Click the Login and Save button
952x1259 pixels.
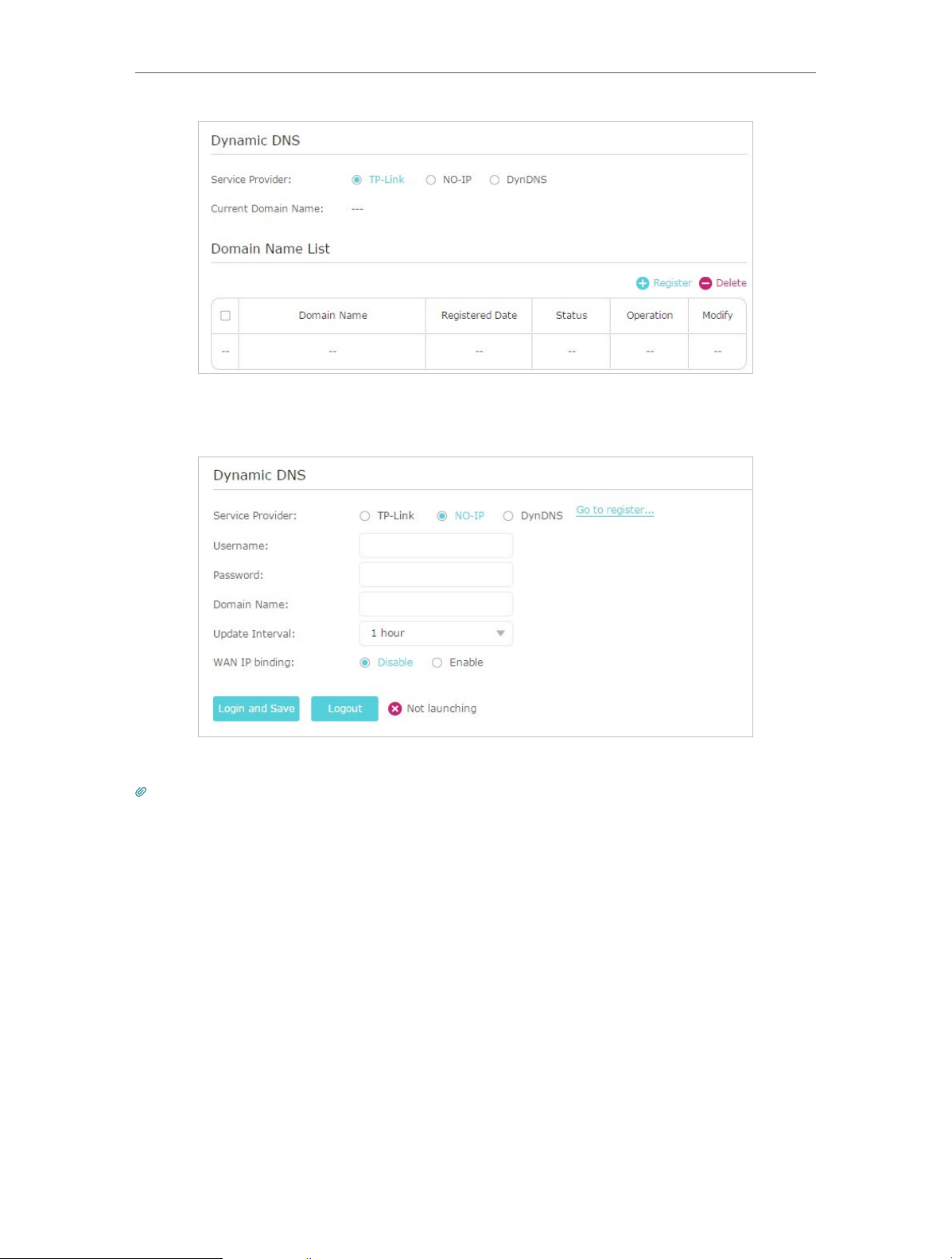(x=256, y=709)
